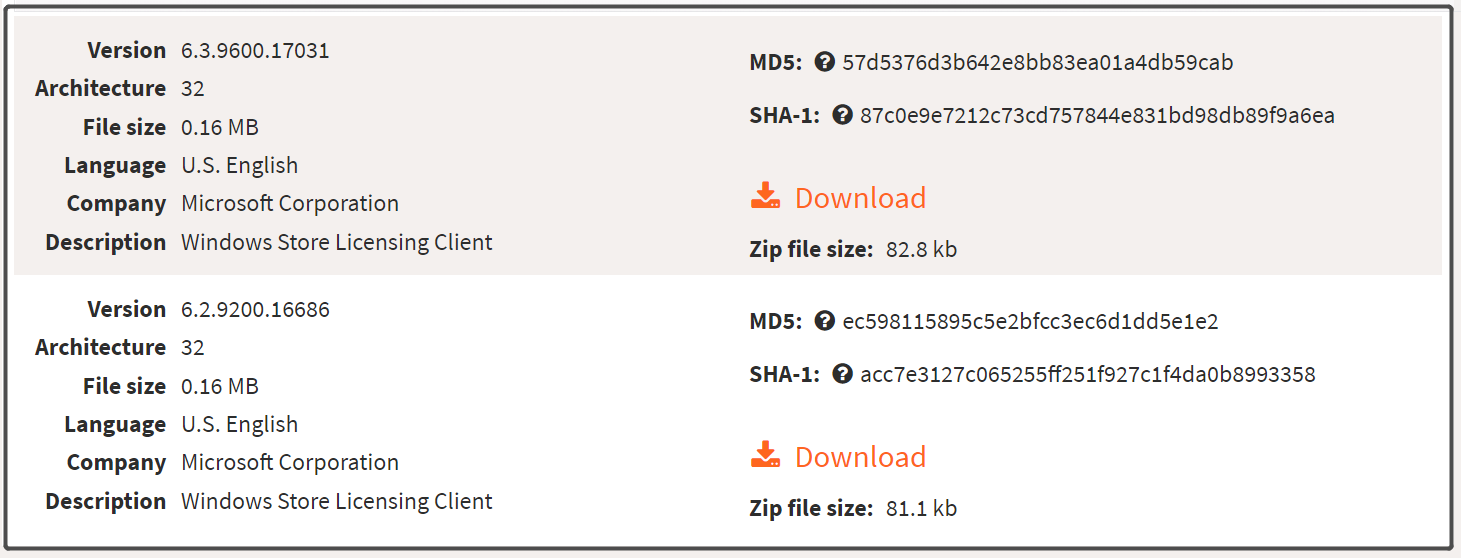Open the Download link for version 6.3.9600.17031
The image size is (1461, 558).
pyautogui.click(x=860, y=197)
